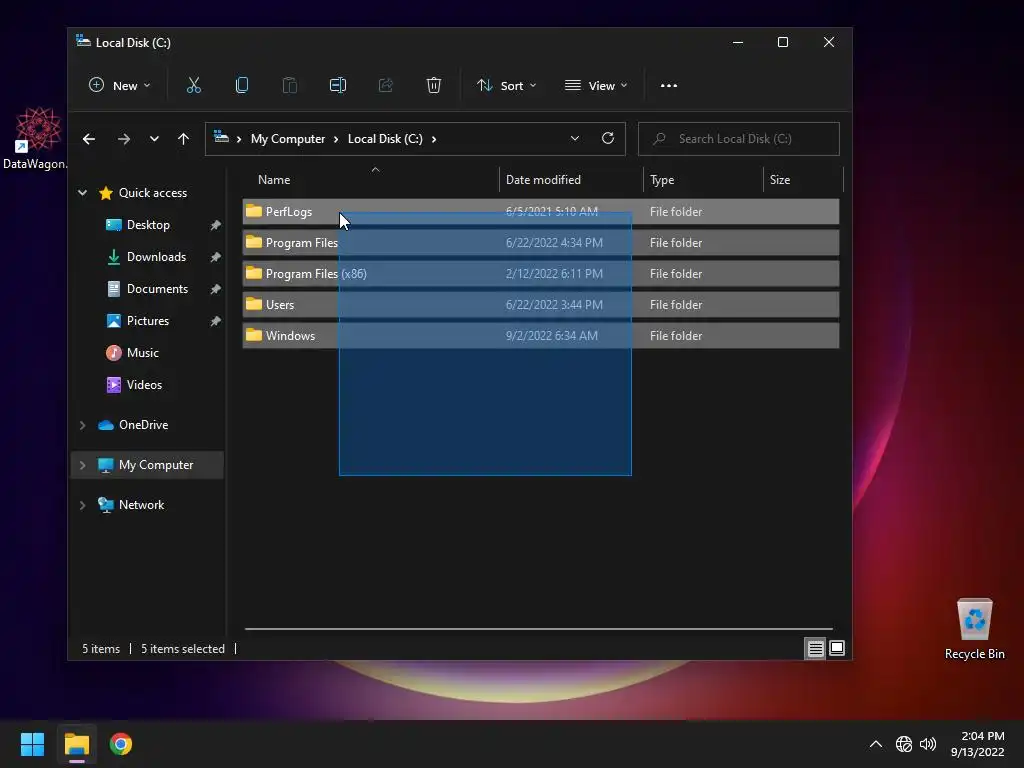Click Local Disk (C:) in breadcrumb

coord(385,139)
